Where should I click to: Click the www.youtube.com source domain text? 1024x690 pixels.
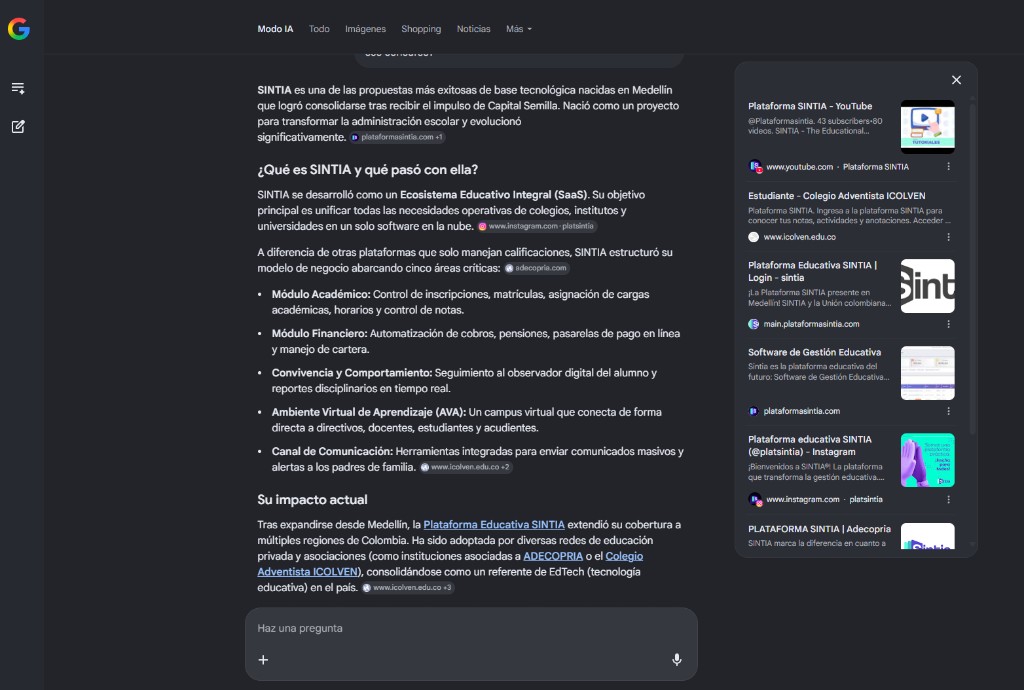pos(799,166)
